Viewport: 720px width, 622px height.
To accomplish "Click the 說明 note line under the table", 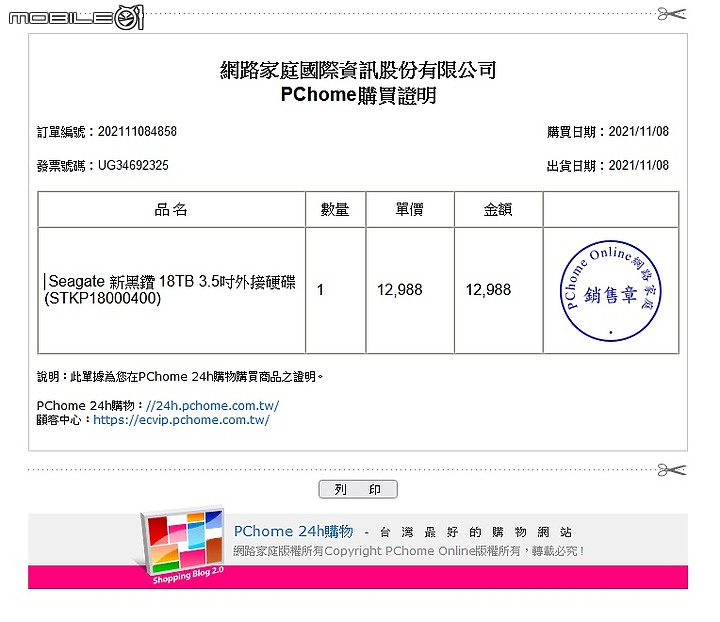I will 180,377.
